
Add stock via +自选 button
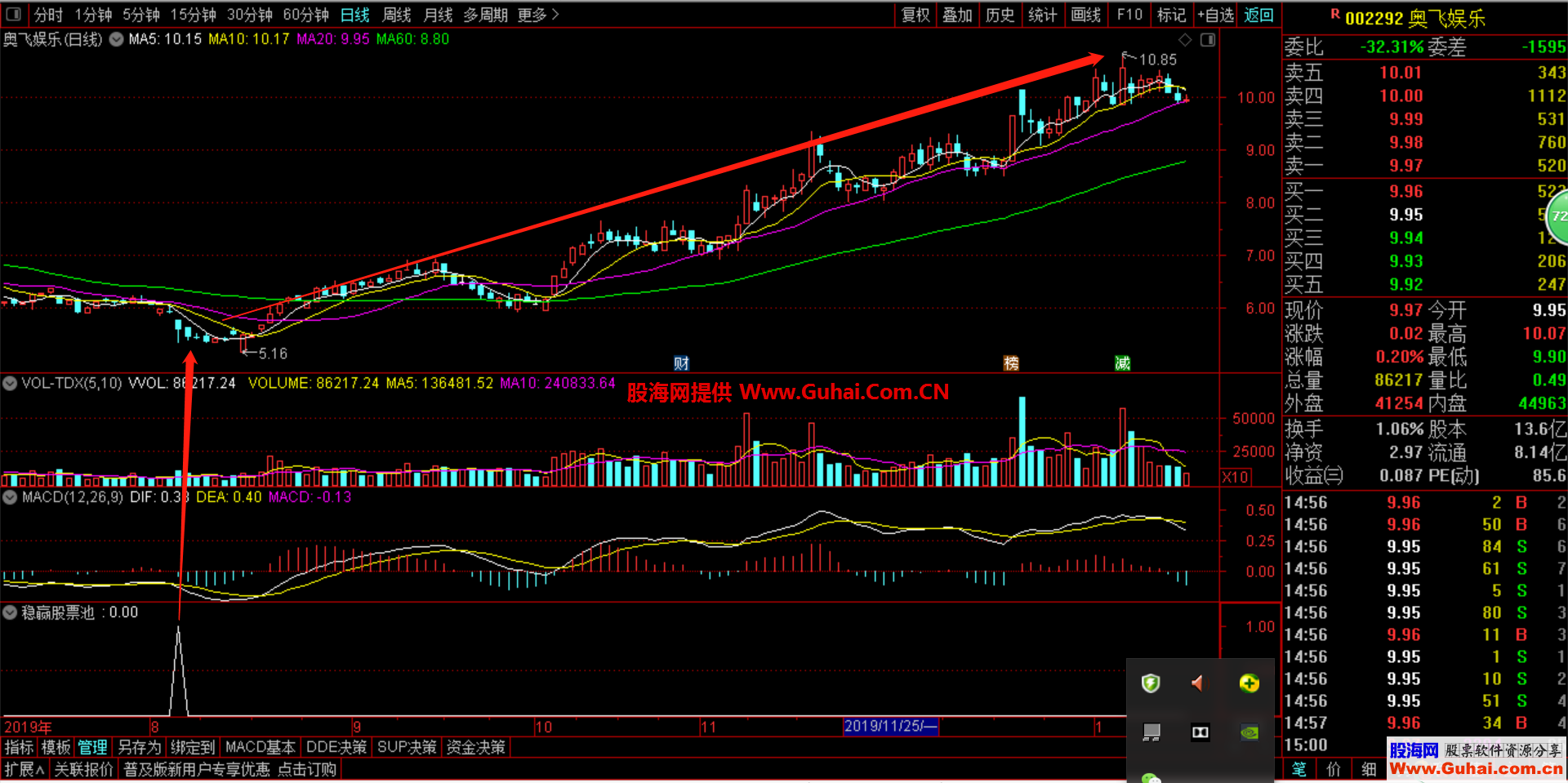[1216, 15]
